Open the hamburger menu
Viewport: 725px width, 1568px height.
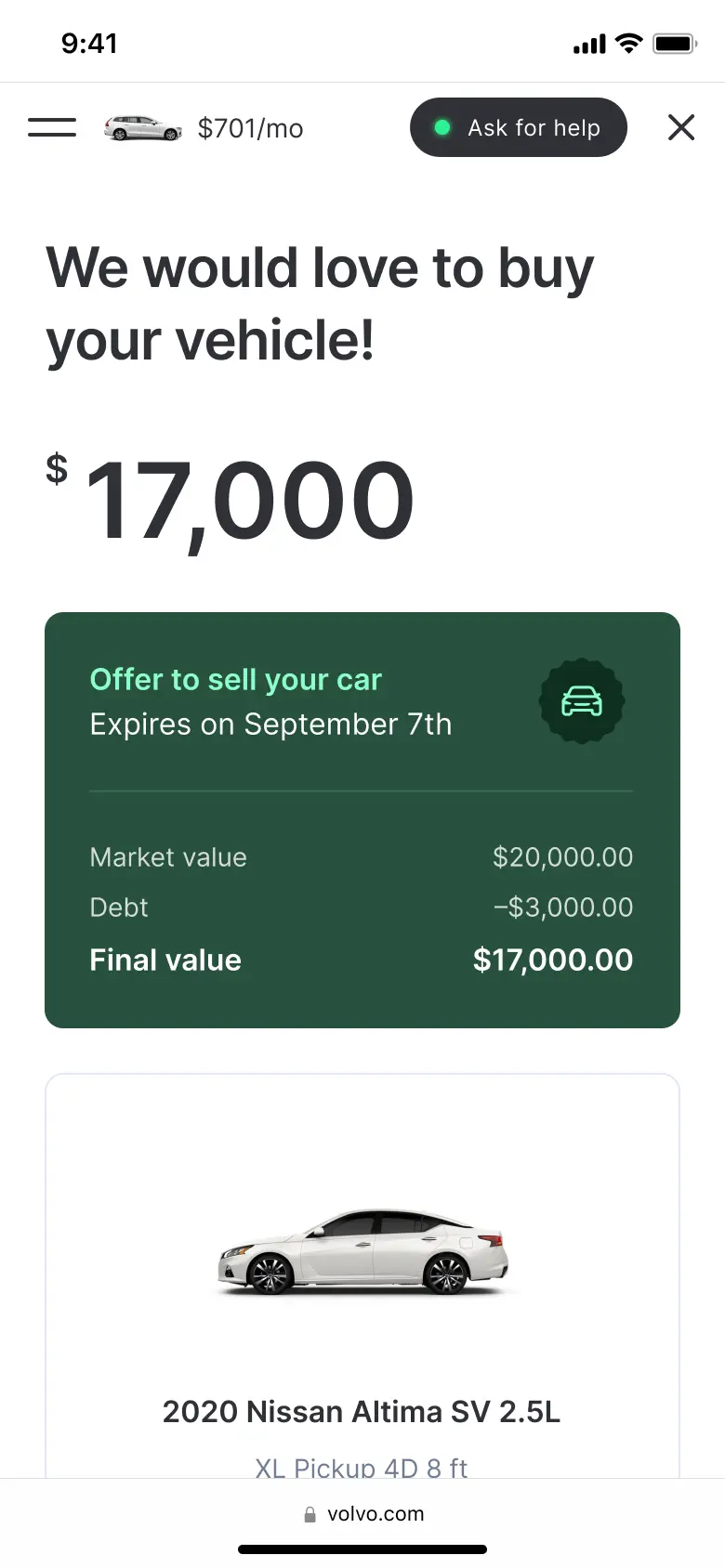coord(52,127)
